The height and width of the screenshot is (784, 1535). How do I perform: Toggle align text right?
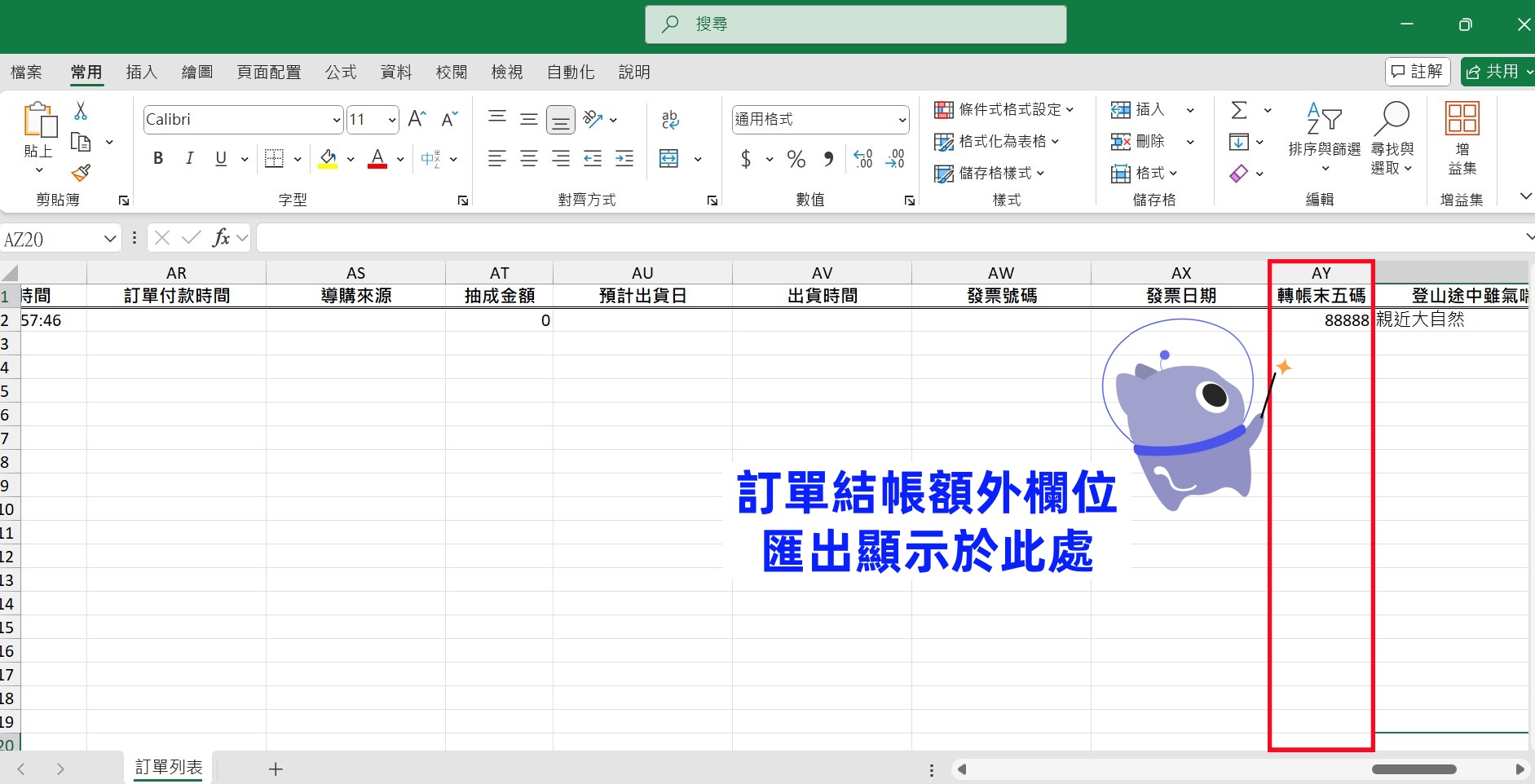(x=561, y=158)
